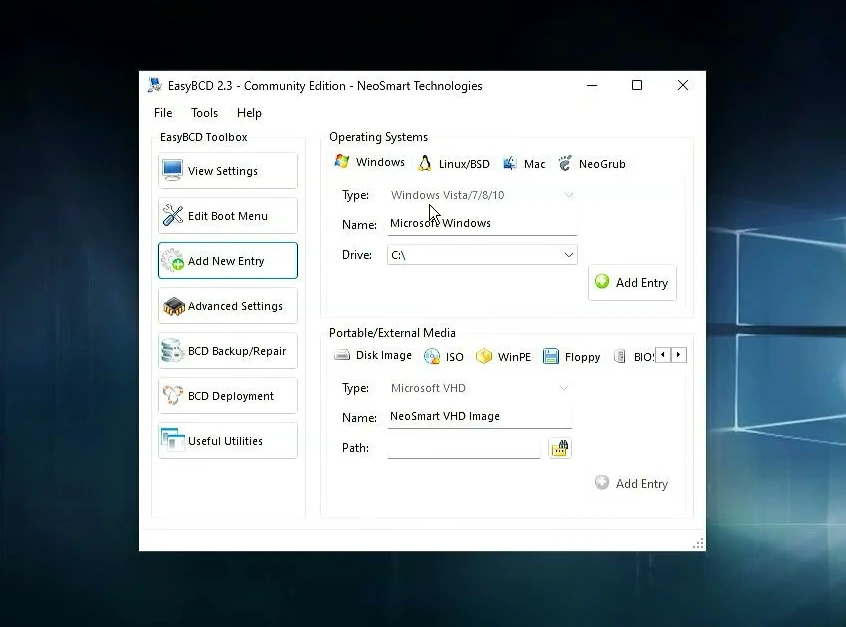Viewport: 846px width, 627px height.
Task: Click the monitor icon beside View Settings
Action: tap(173, 171)
